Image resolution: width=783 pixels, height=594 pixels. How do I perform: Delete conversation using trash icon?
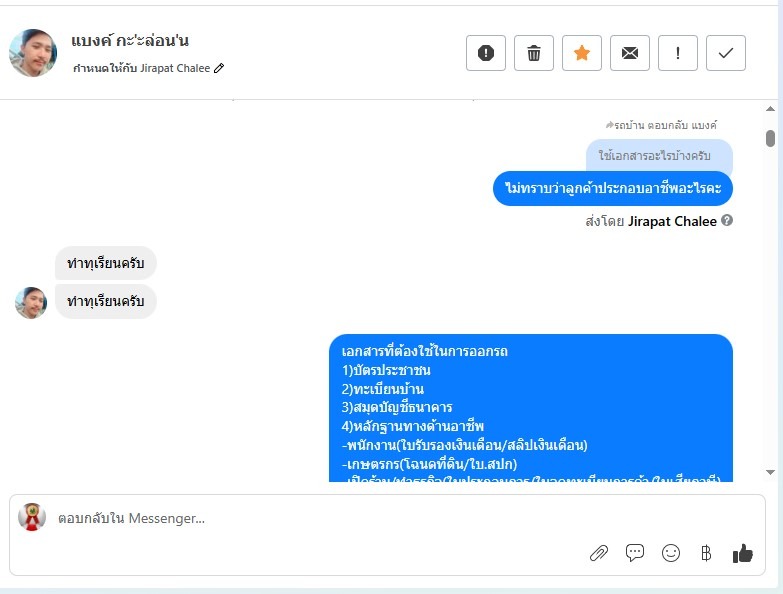[x=533, y=53]
